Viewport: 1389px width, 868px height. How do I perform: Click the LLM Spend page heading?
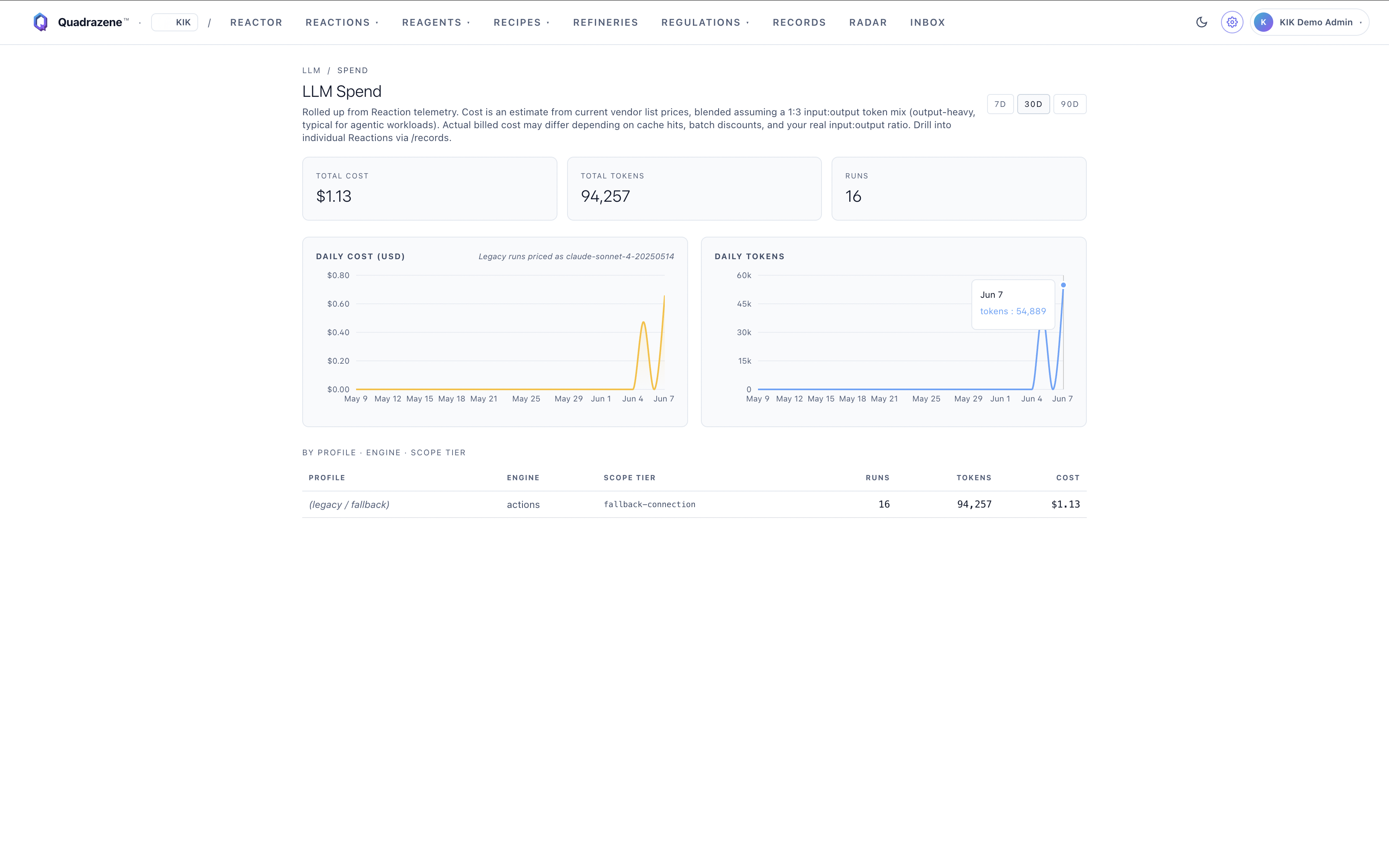tap(342, 91)
